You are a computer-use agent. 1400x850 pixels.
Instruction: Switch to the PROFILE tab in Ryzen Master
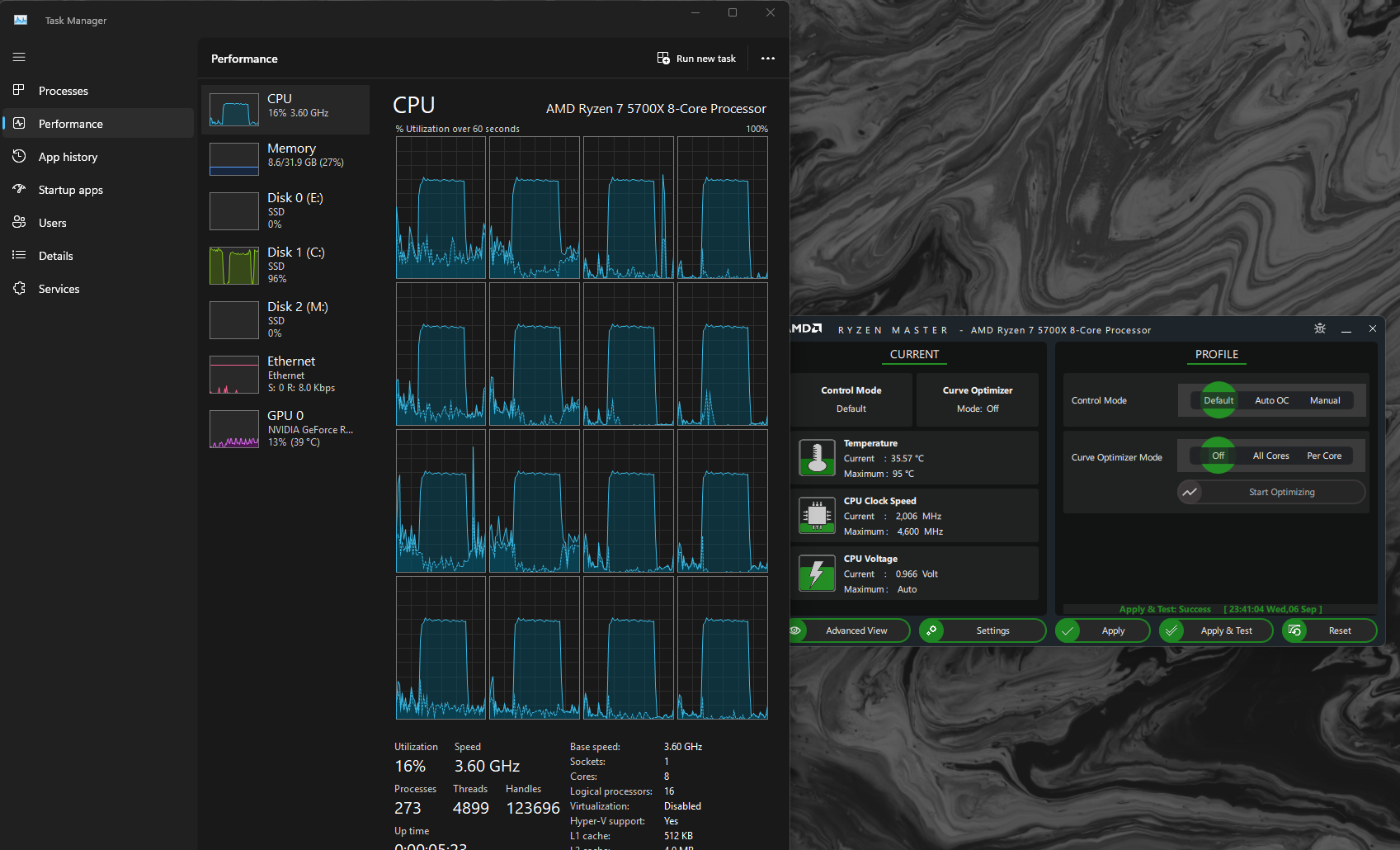[x=1217, y=354]
